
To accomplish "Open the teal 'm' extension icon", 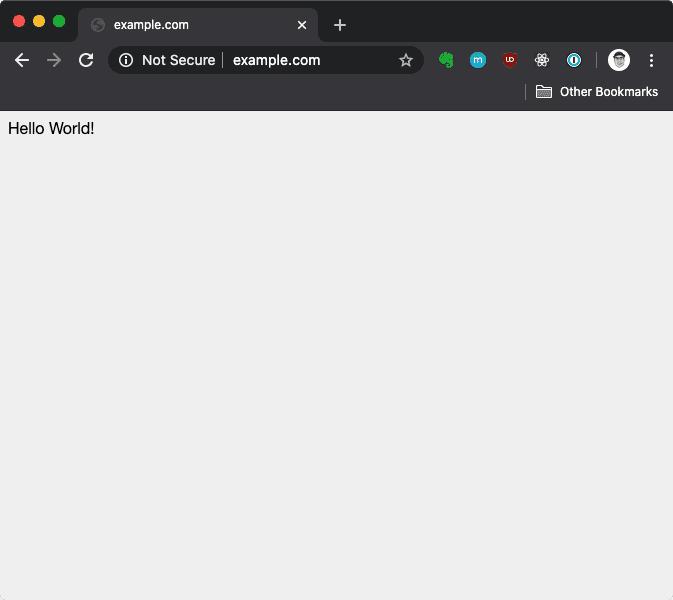I will pos(478,60).
